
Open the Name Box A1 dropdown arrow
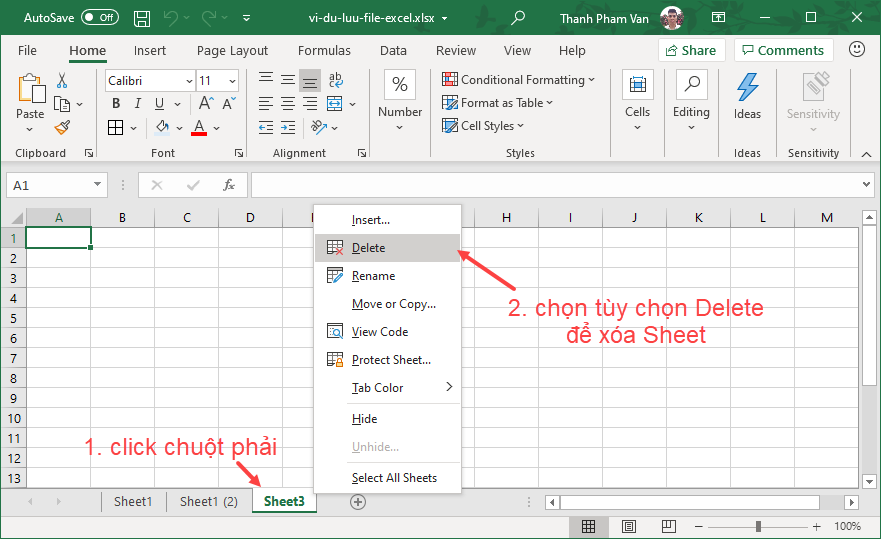tap(97, 184)
